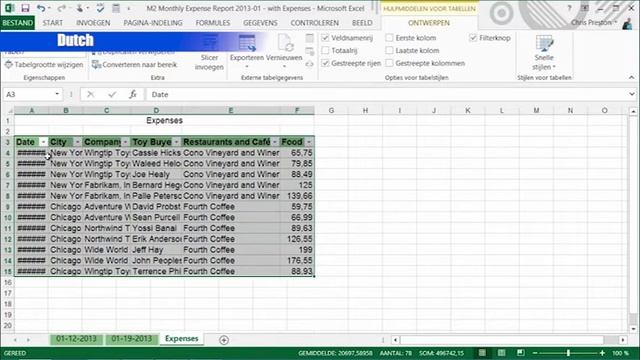
Task: Undo the last action
Action: click(x=41, y=8)
